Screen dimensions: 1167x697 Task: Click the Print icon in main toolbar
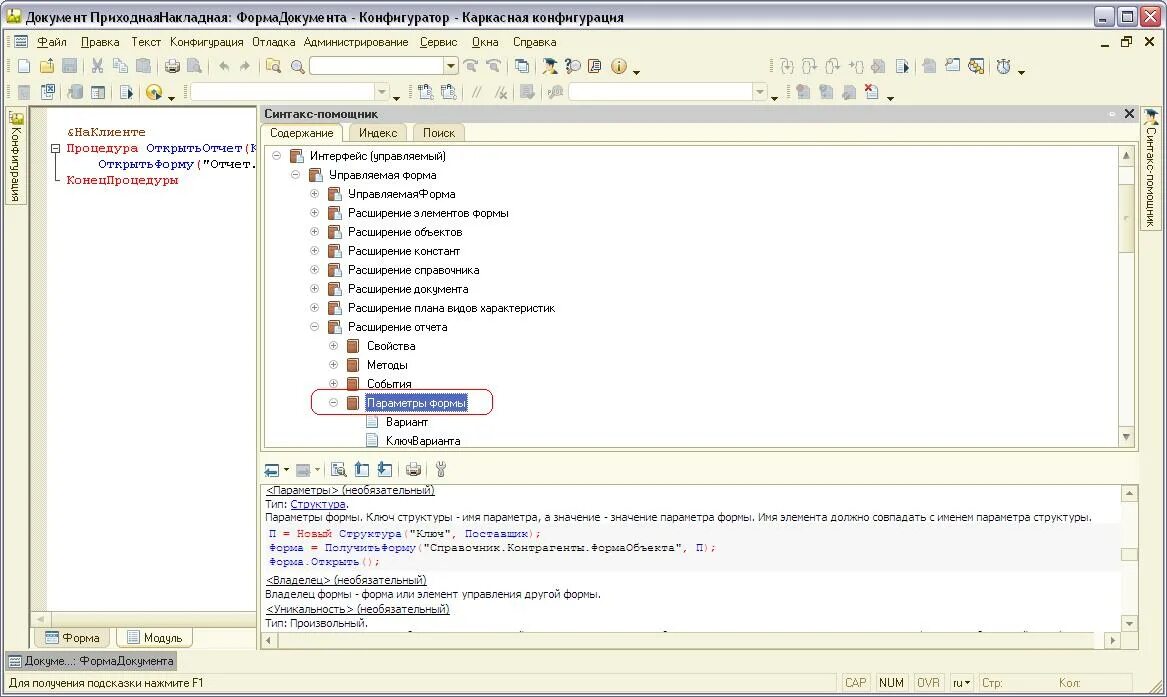tap(172, 66)
